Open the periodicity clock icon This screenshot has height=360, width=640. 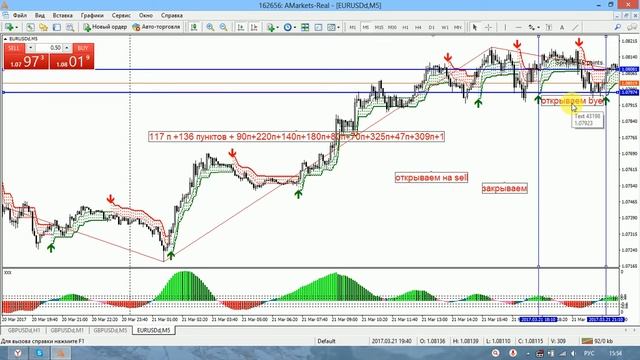pyautogui.click(x=288, y=27)
